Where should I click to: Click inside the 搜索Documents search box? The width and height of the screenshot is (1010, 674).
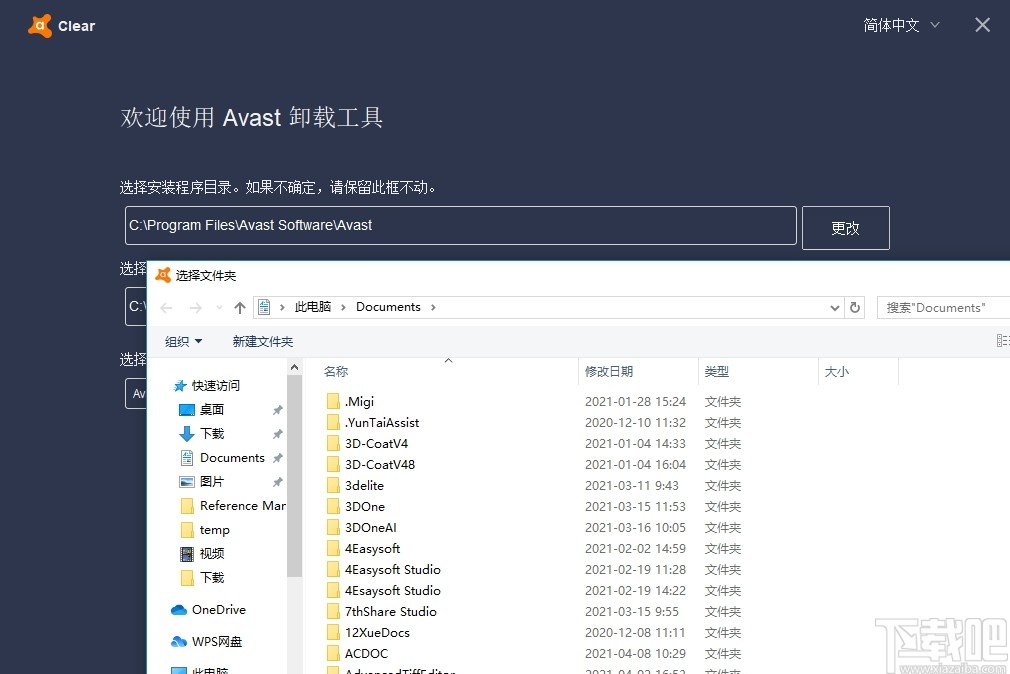pos(945,307)
